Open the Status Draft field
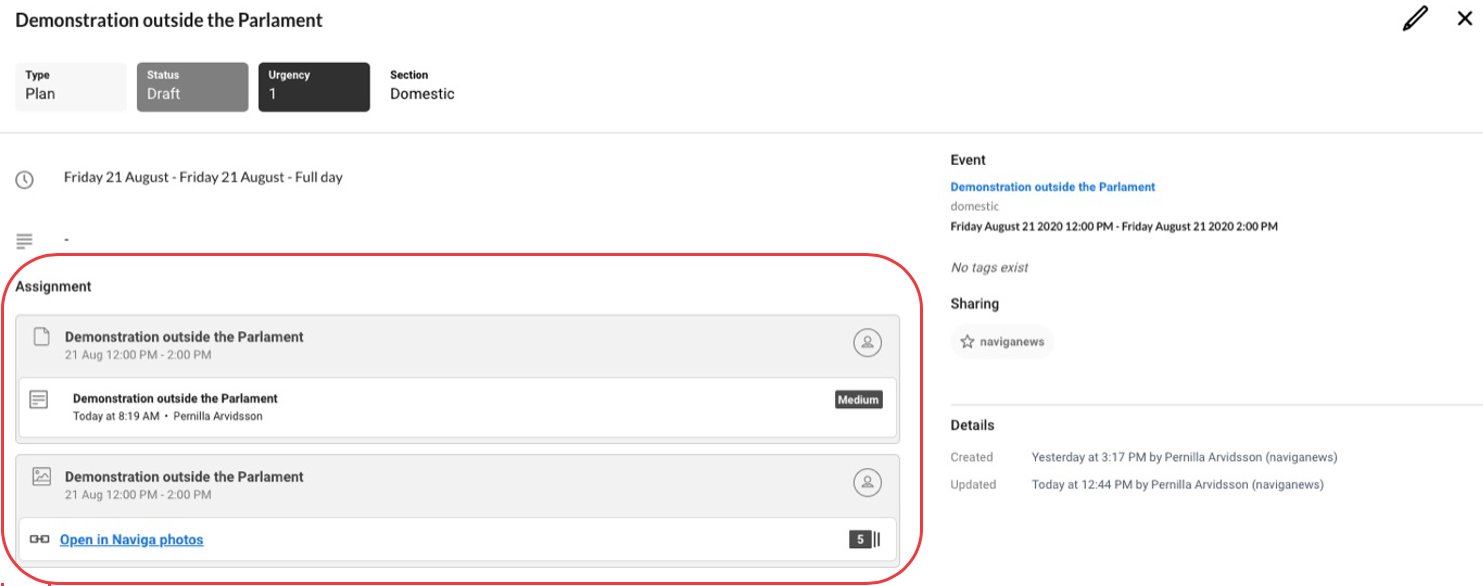The image size is (1483, 586). [x=192, y=86]
